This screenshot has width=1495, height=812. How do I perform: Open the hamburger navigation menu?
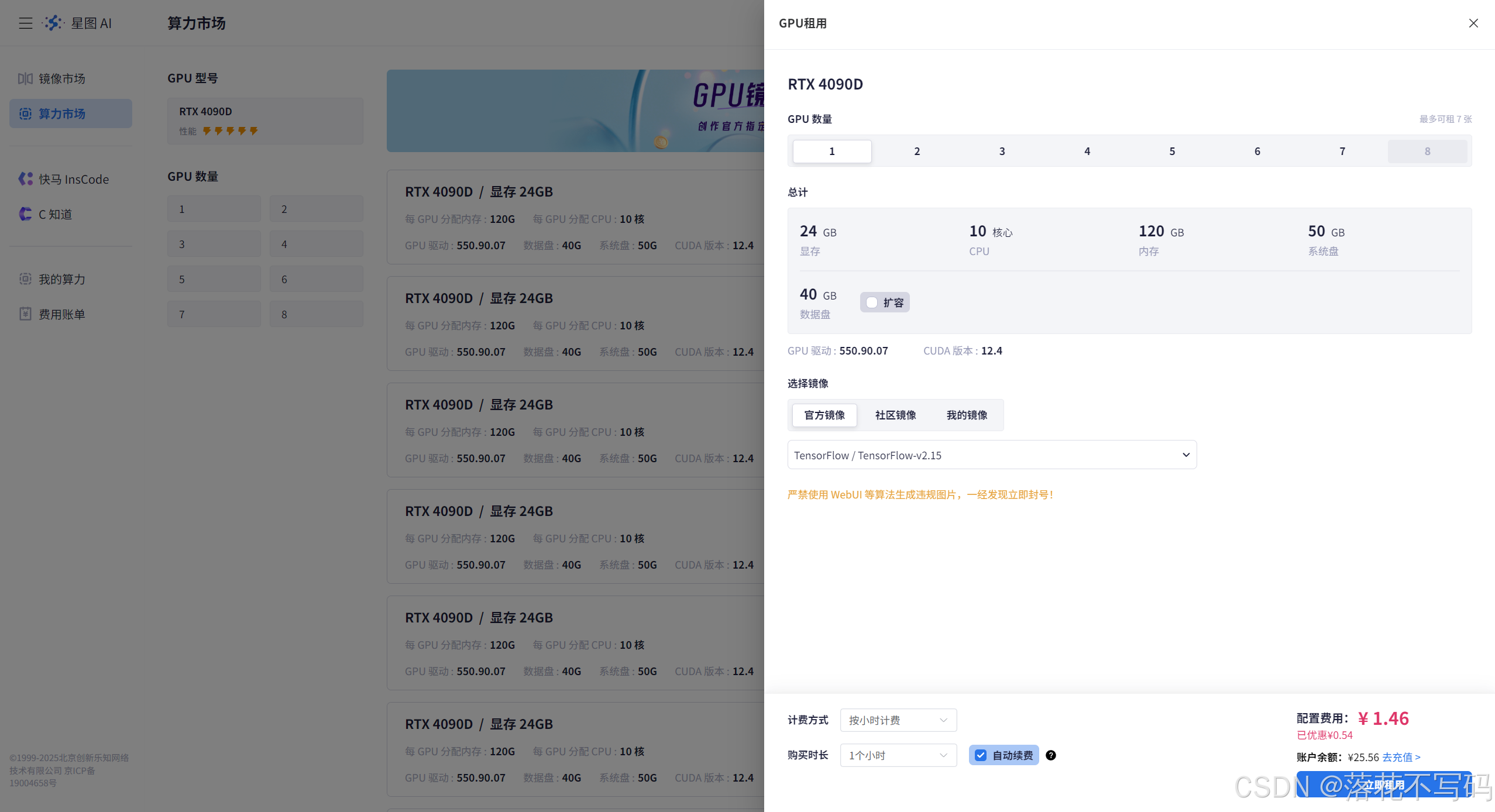25,23
